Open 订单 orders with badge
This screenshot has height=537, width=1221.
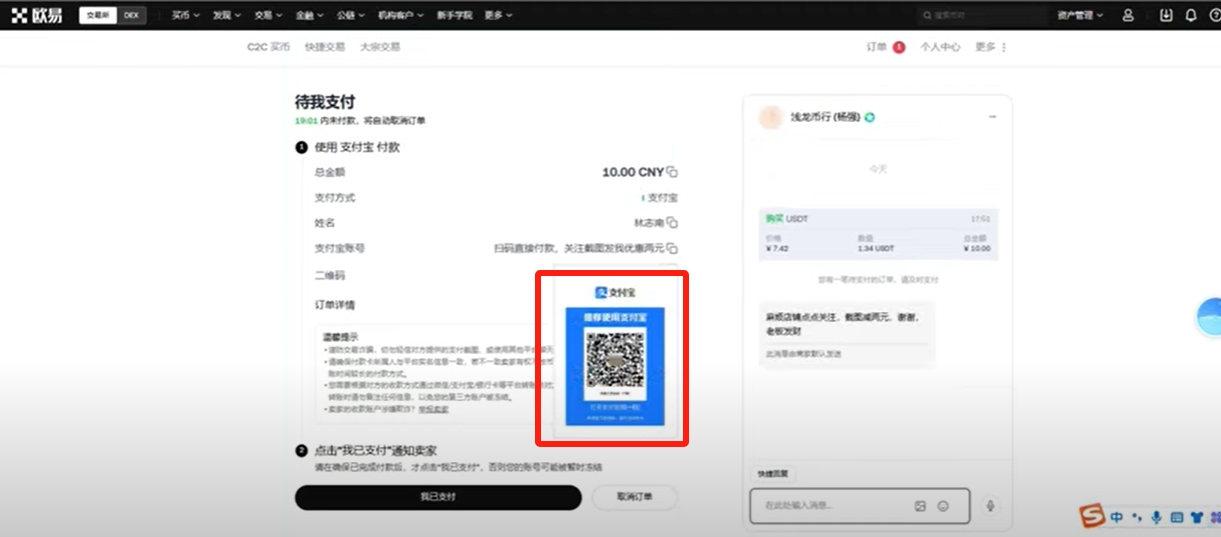(x=885, y=47)
